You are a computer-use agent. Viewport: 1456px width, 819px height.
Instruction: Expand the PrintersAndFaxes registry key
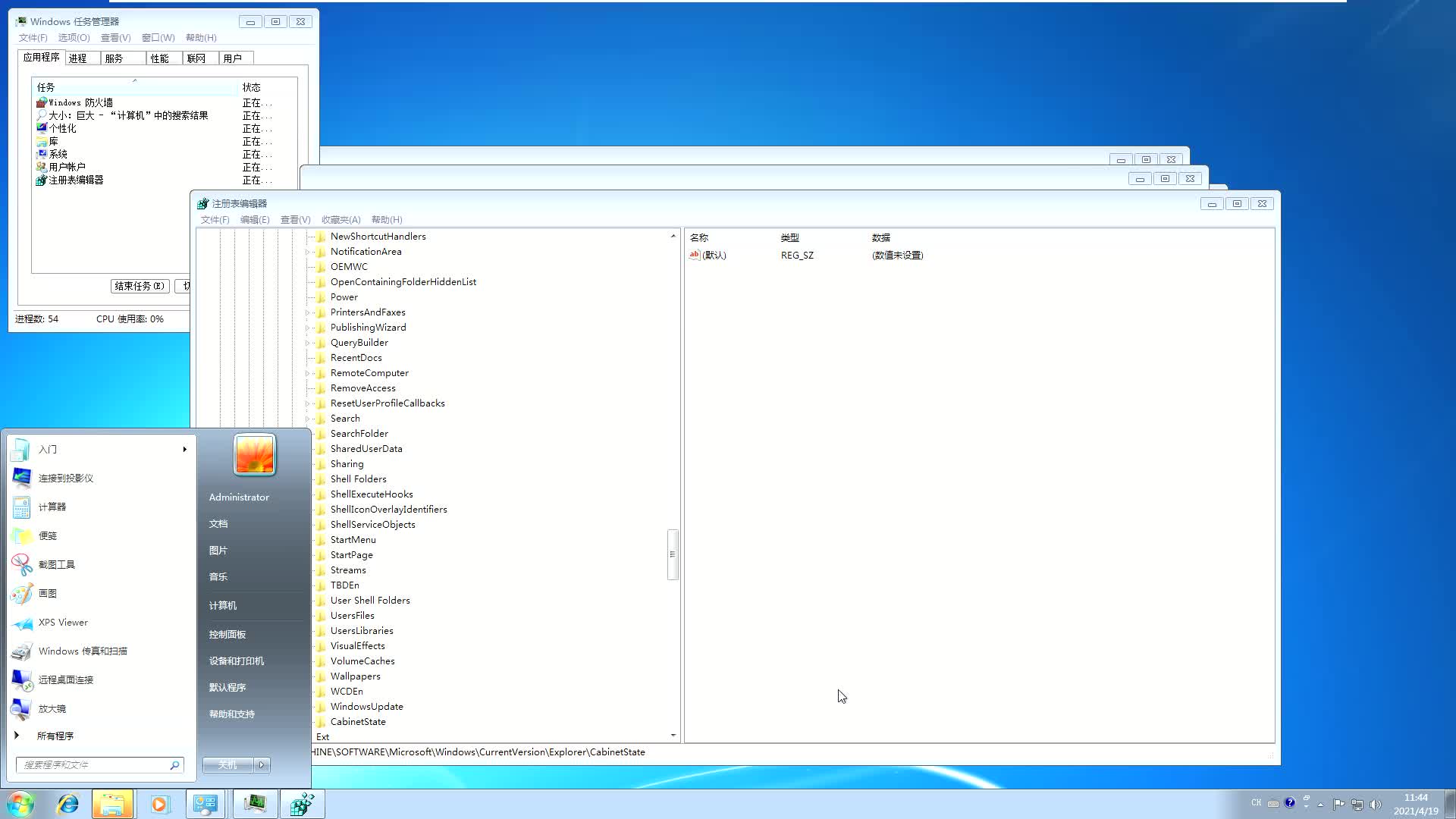tap(308, 312)
